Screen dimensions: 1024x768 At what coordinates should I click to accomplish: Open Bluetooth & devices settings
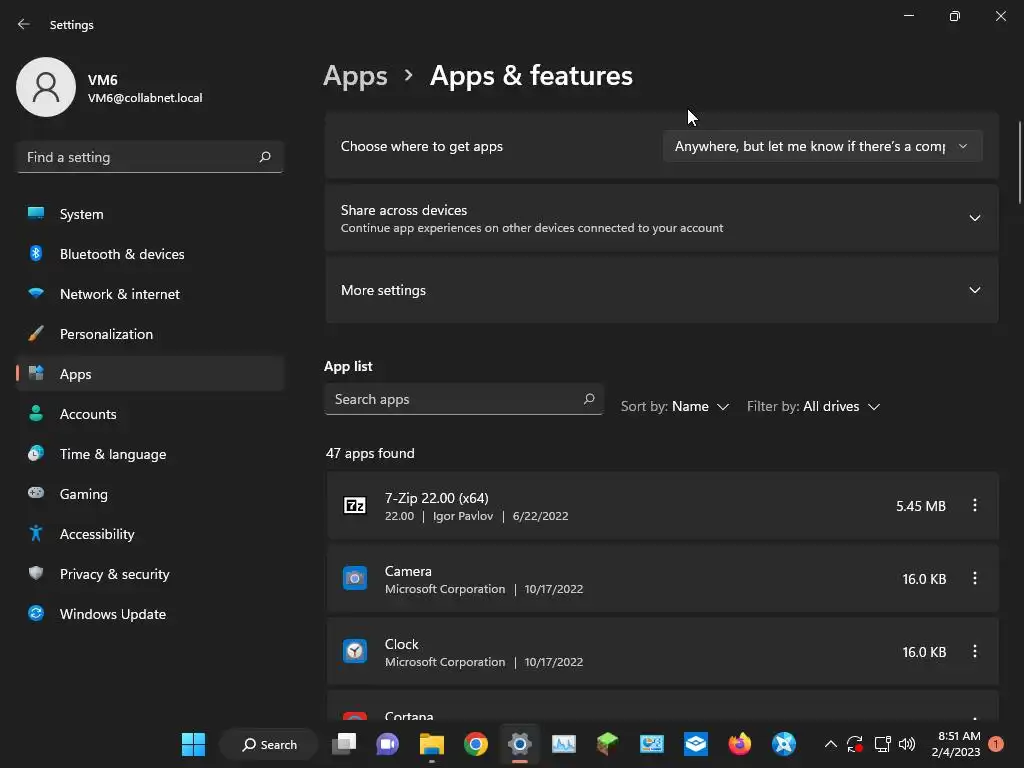150,254
